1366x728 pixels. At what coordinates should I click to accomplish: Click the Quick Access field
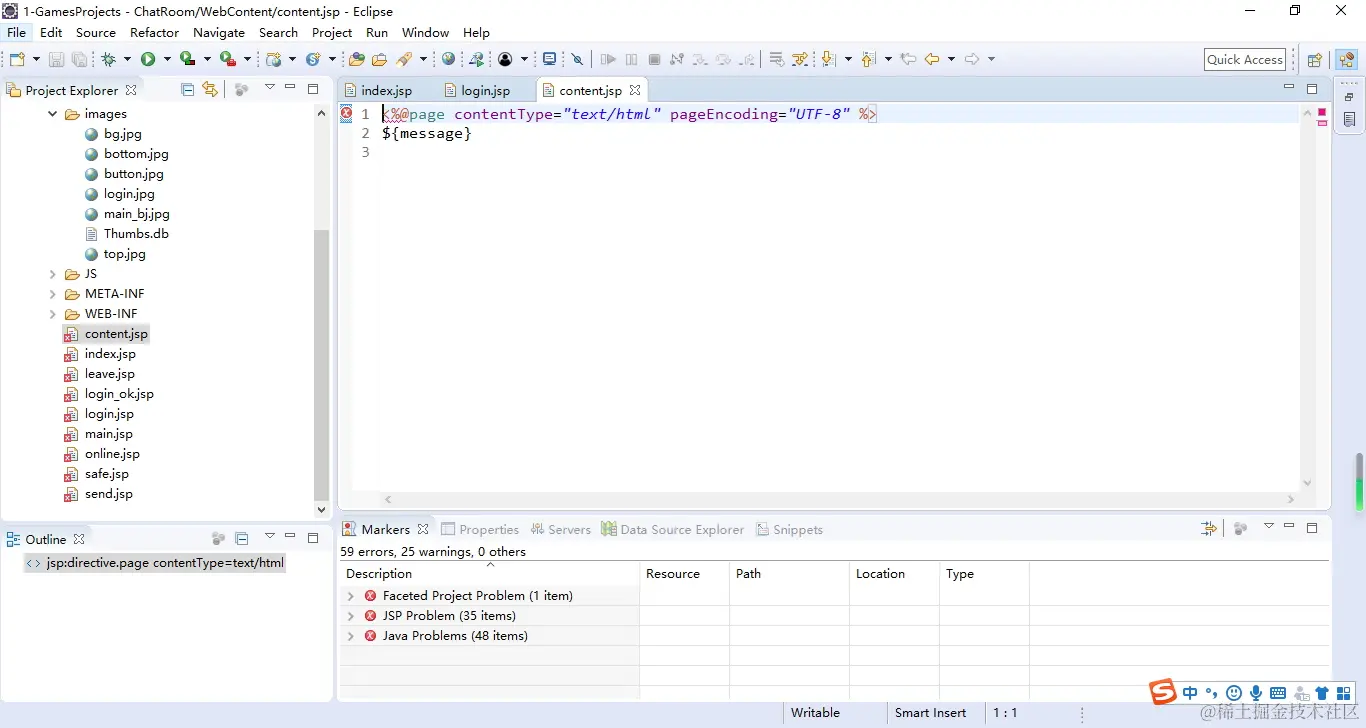coord(1245,60)
